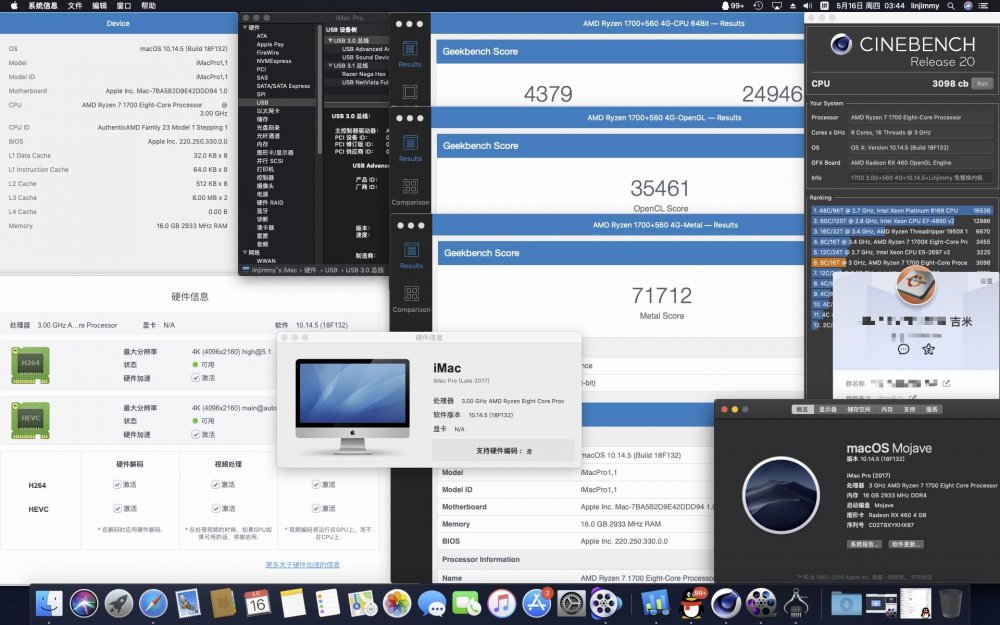The height and width of the screenshot is (625, 1000).
Task: Select ranking row for Ryzen 7 1700X
Action: click(901, 242)
